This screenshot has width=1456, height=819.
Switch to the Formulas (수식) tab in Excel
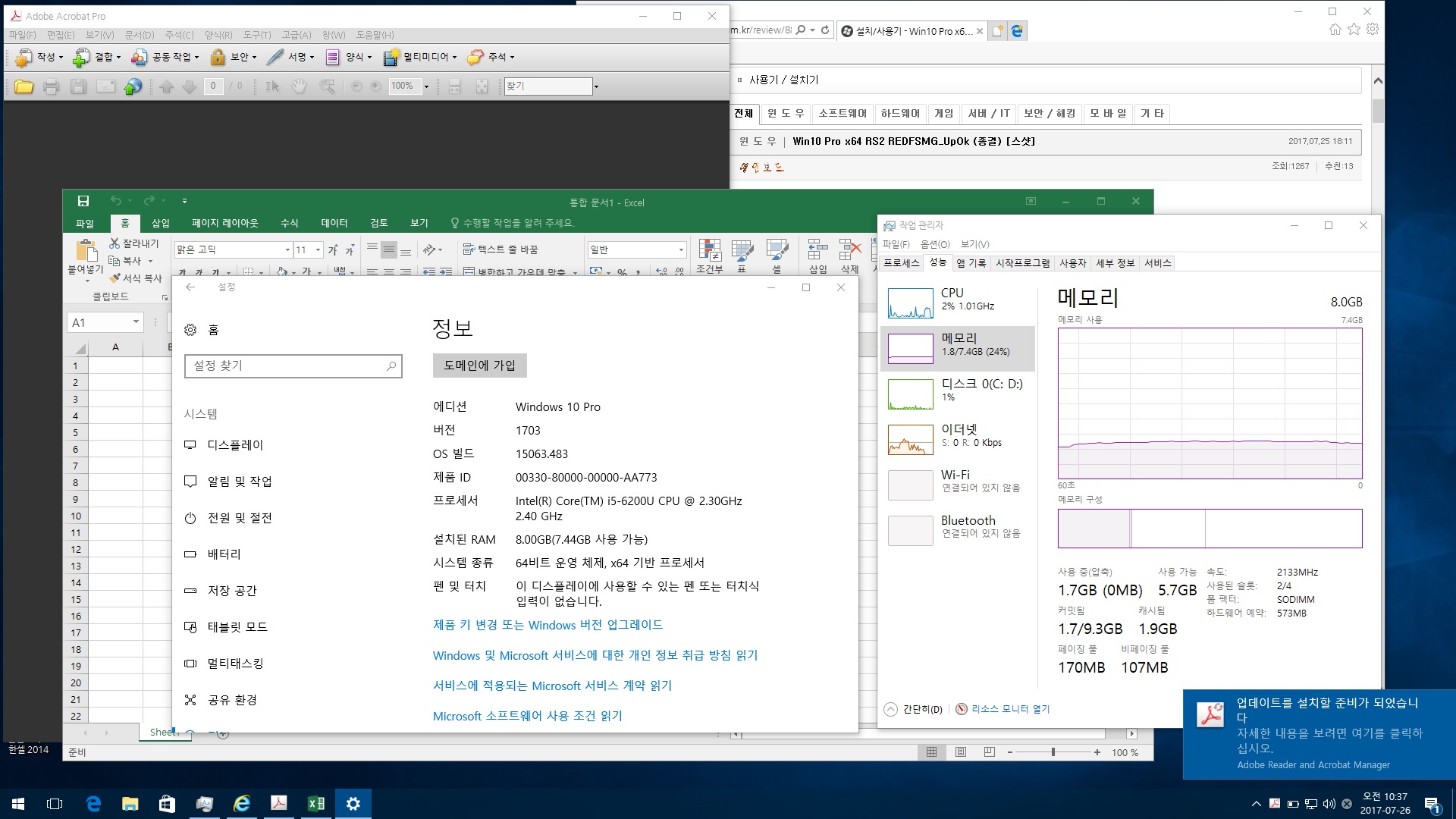[x=290, y=223]
